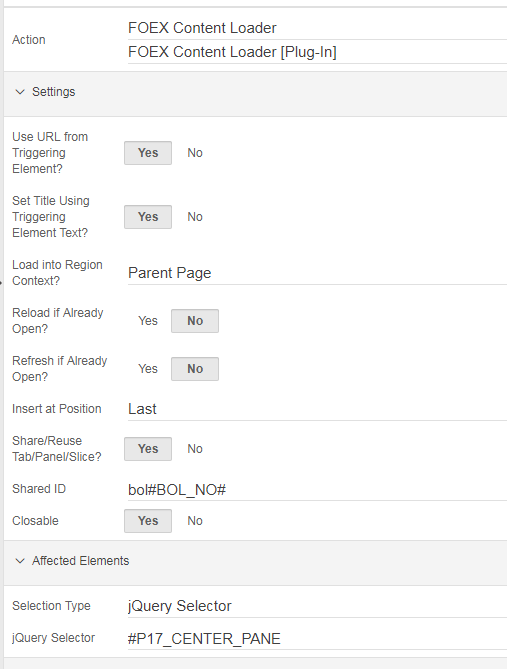Enable Refresh if Already Open with Yes

[x=148, y=369]
